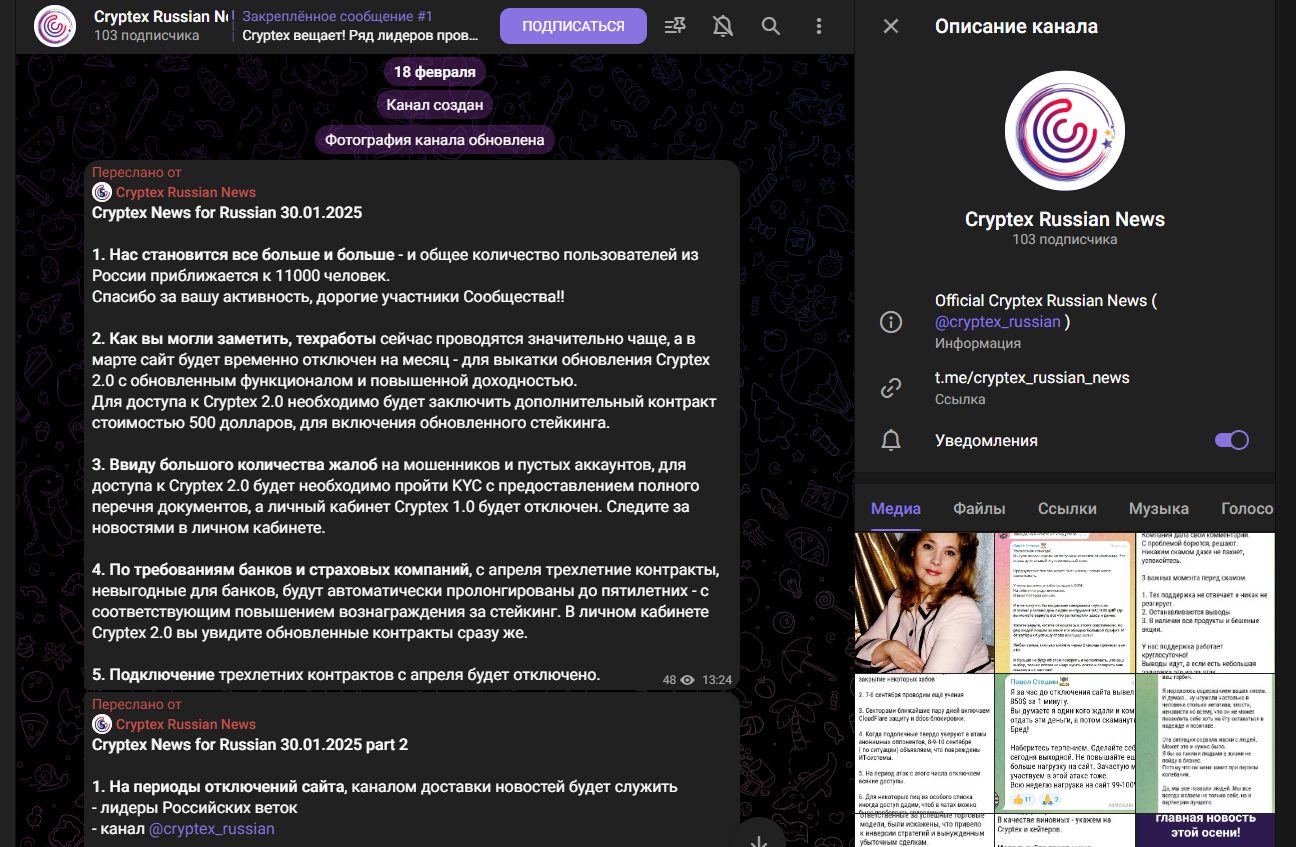Open the thumbnail mentioning '3 важных момента перед скамом'
Screen dimensions: 1296x847
point(1206,602)
